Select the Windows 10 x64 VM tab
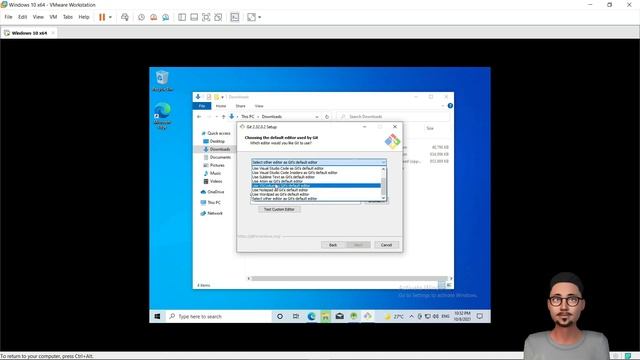 click(x=29, y=33)
